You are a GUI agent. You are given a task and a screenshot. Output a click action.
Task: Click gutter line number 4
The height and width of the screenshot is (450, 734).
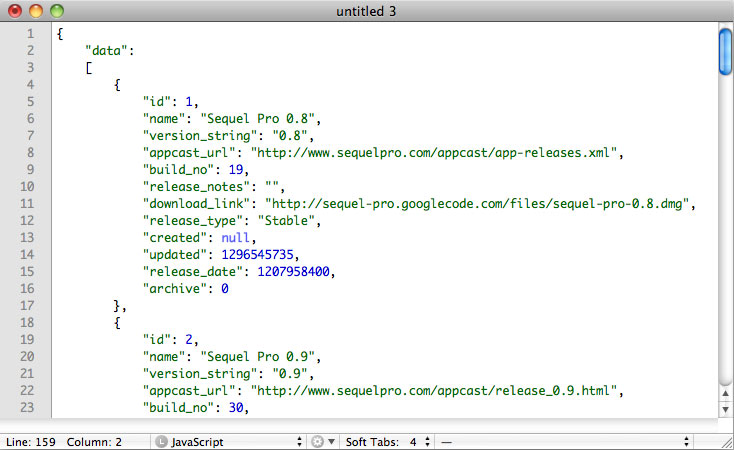(x=30, y=85)
